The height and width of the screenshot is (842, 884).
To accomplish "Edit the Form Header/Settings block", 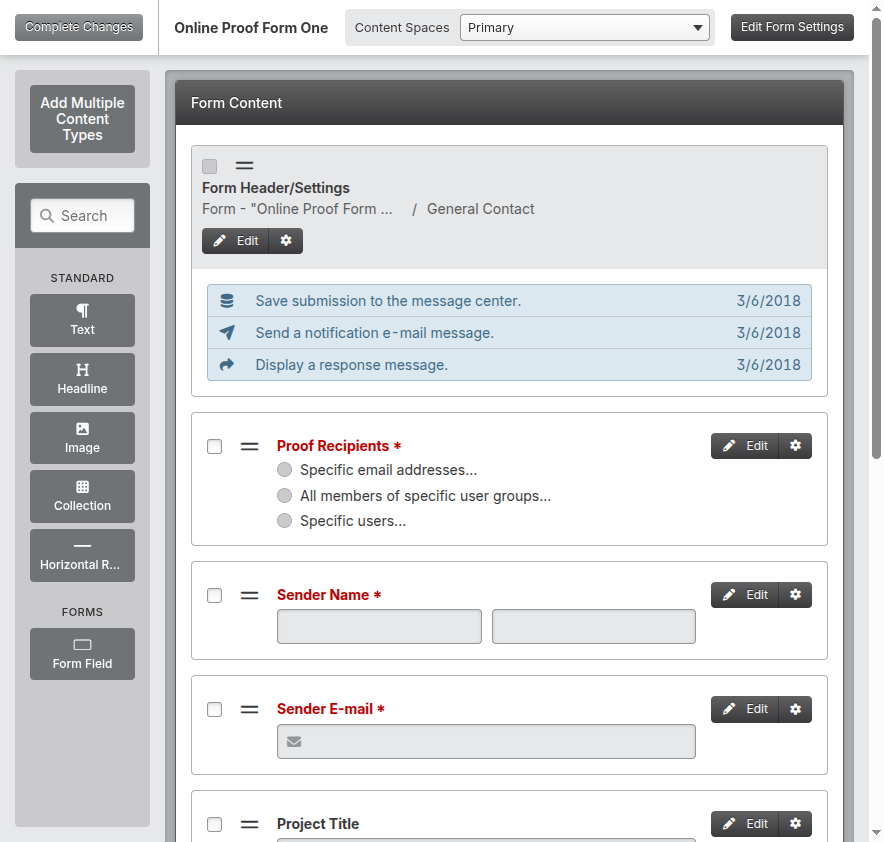I will 236,241.
